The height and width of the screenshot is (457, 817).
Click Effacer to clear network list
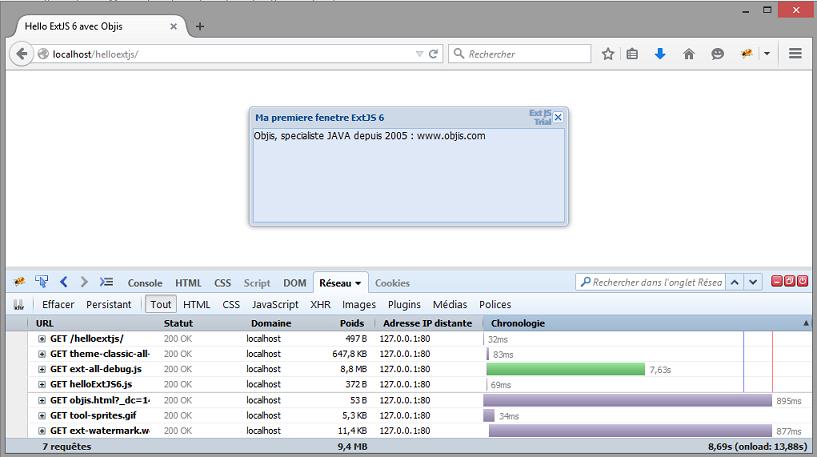tap(58, 304)
